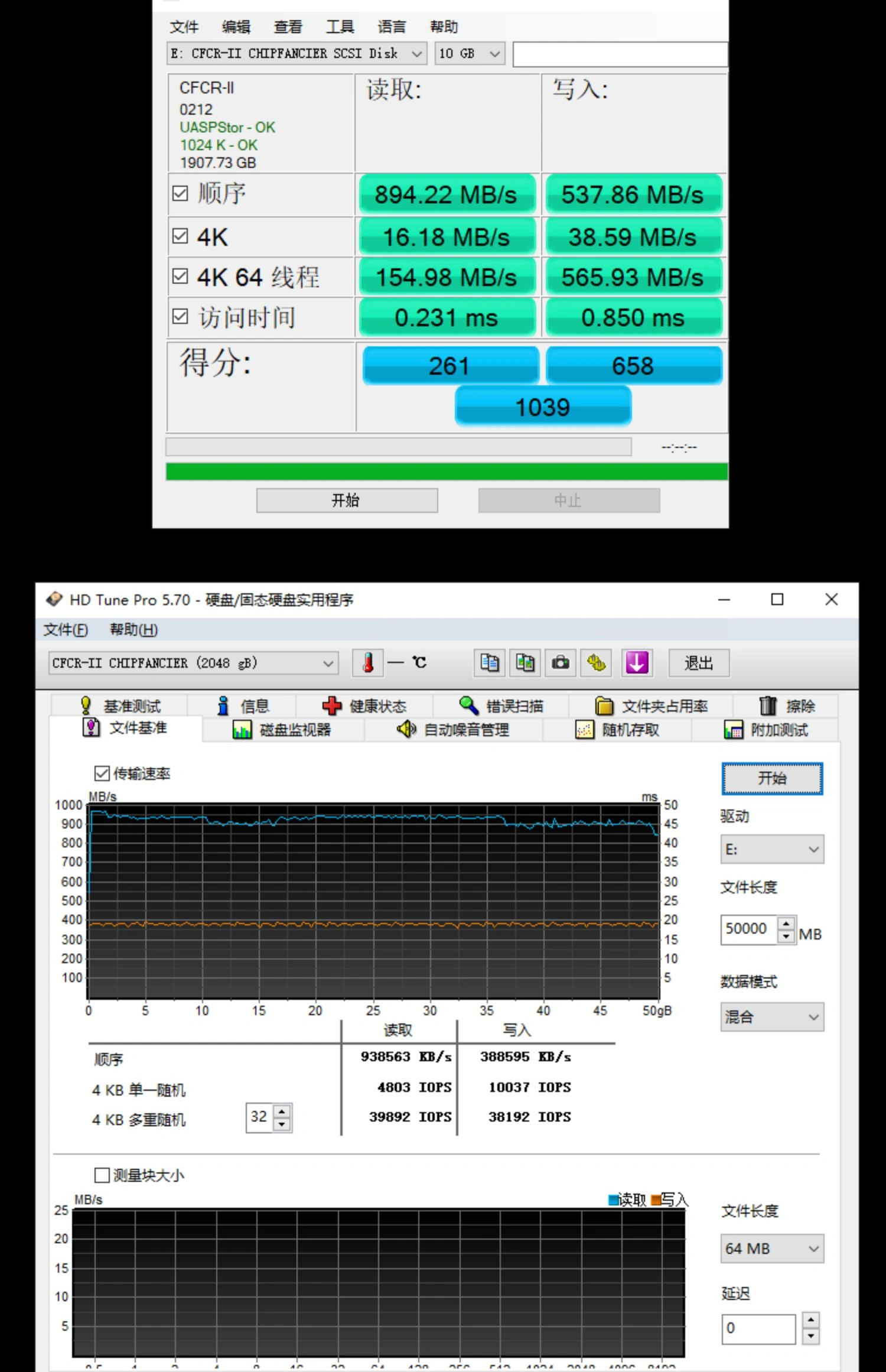Click the copy screenshot to clipboard icon

pos(525,663)
